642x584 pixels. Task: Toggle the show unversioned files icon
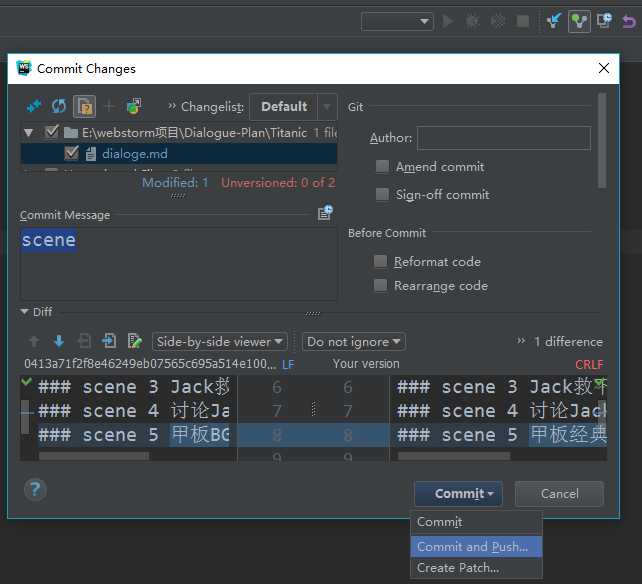[84, 106]
